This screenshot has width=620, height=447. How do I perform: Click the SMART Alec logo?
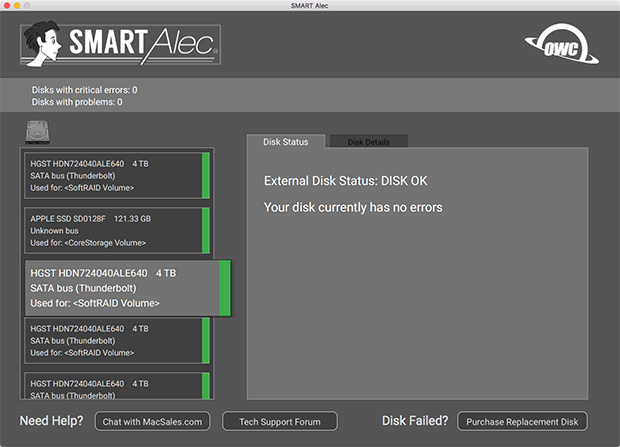(x=120, y=44)
